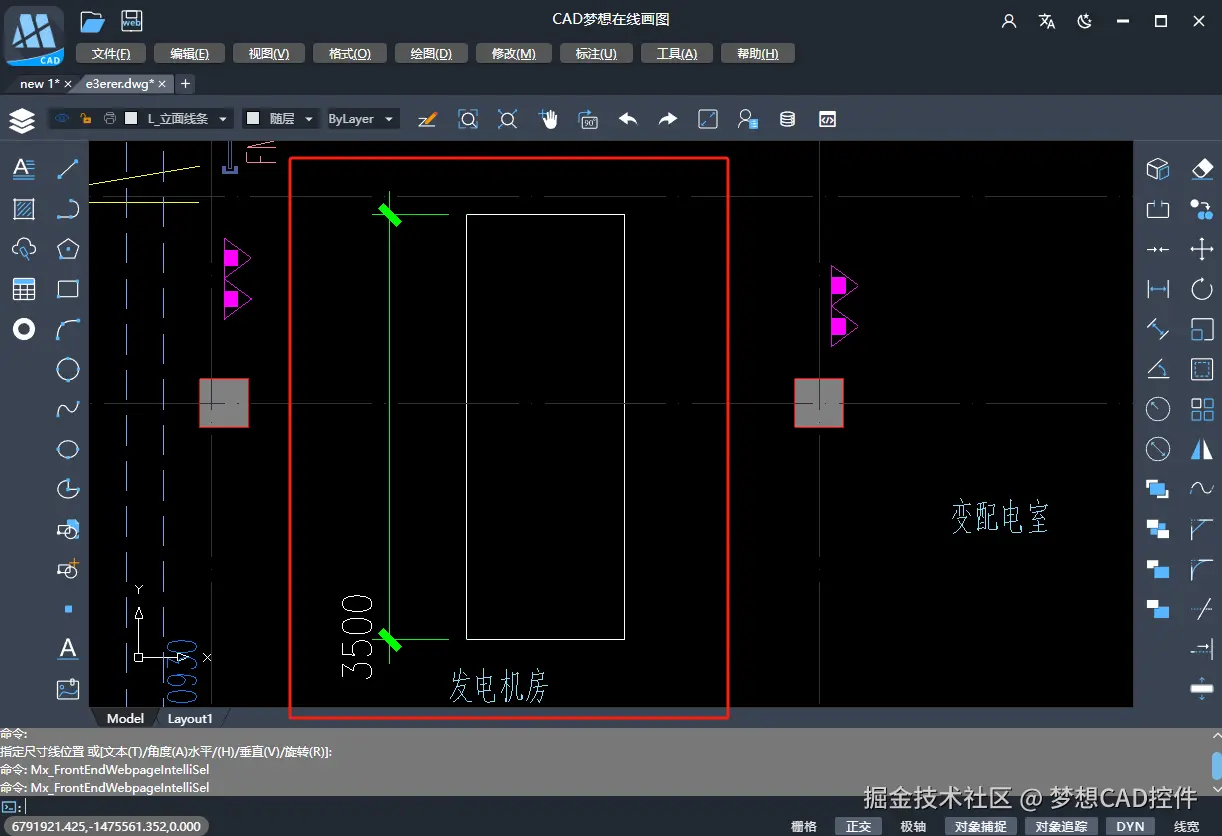This screenshot has height=836, width=1222.
Task: Open the Table creation tool
Action: tap(24, 289)
